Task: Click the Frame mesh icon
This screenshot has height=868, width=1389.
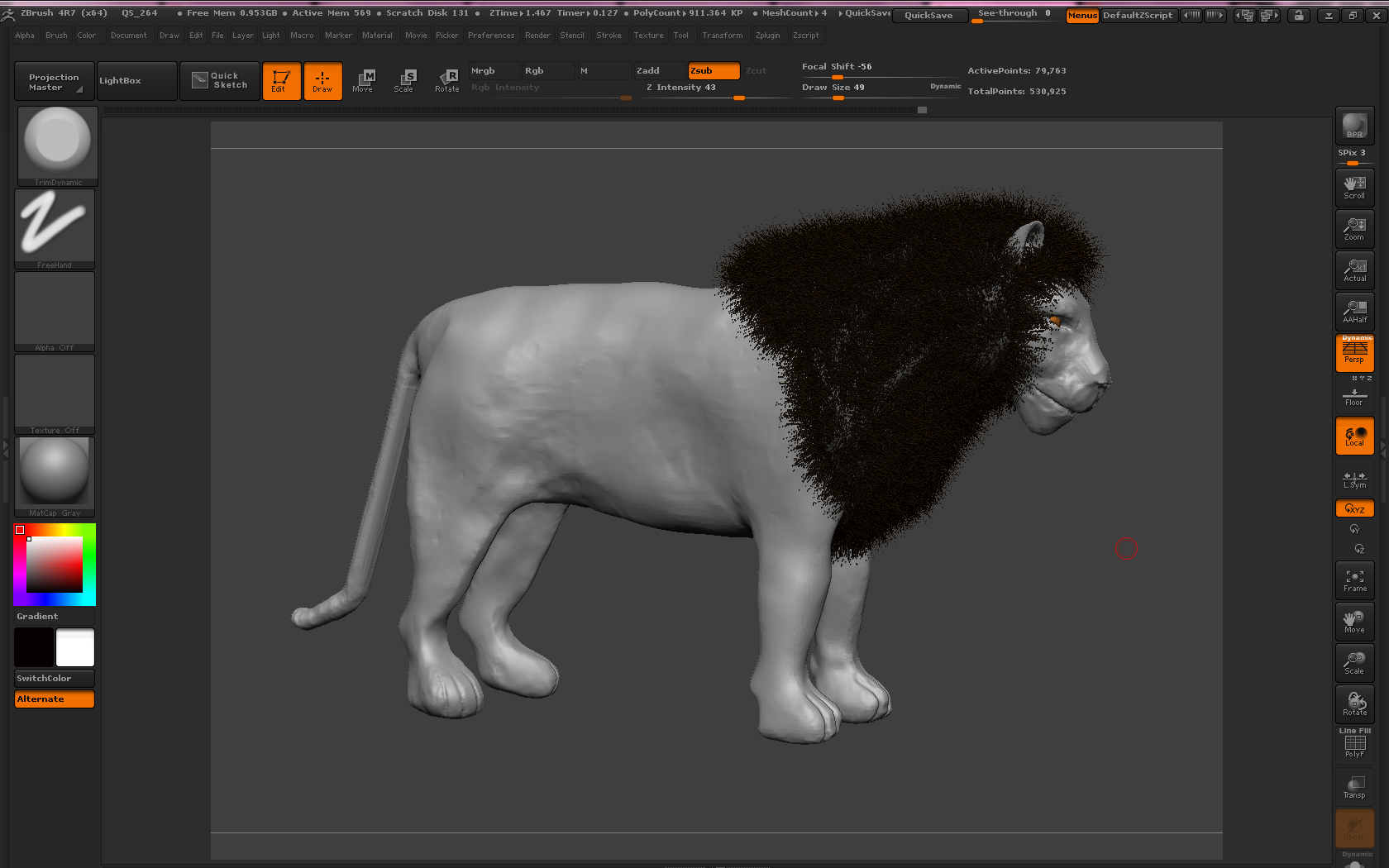Action: tap(1354, 580)
